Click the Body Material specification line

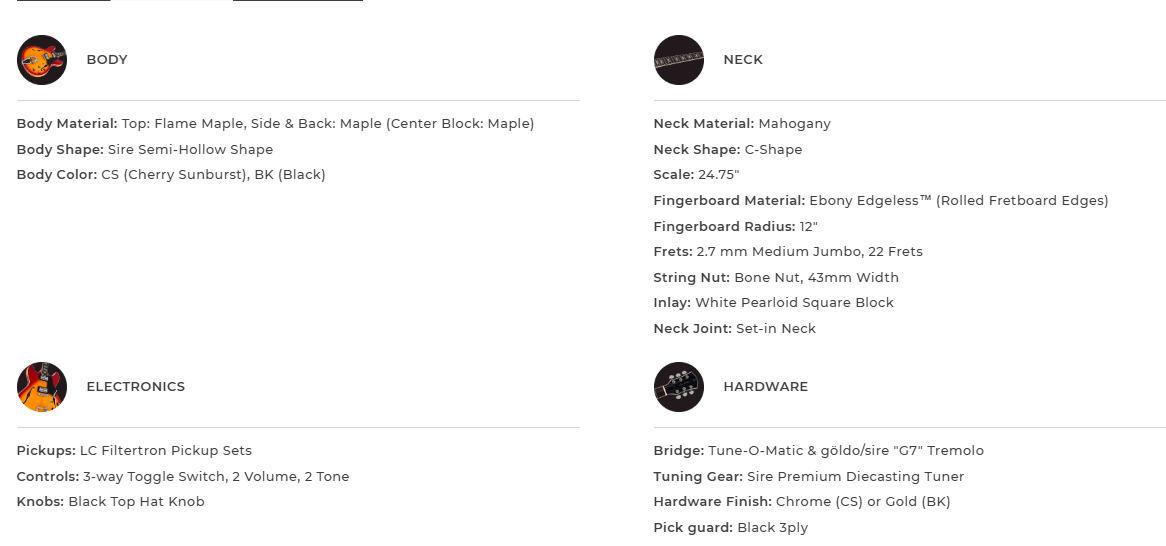point(275,124)
